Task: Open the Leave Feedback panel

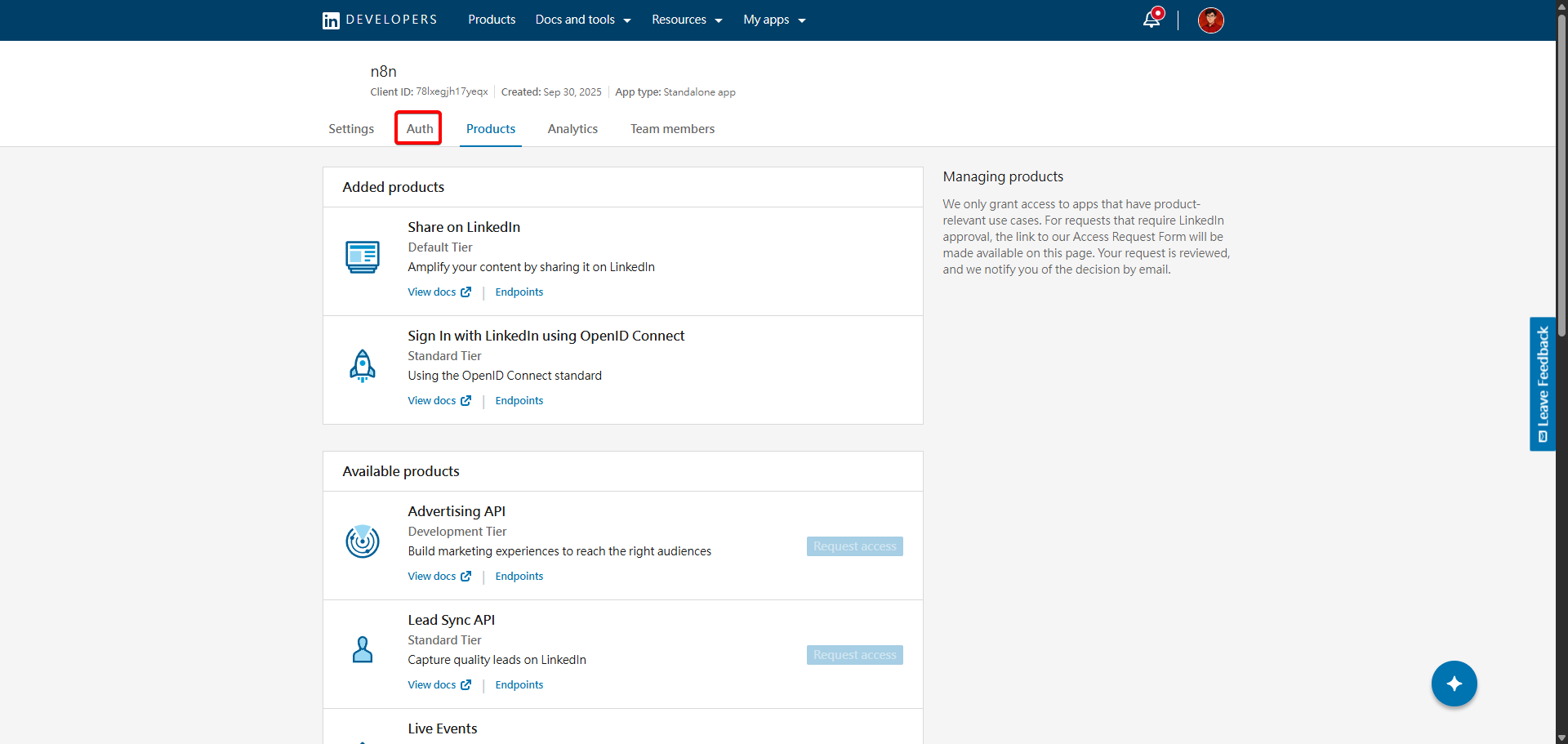Action: click(x=1542, y=384)
